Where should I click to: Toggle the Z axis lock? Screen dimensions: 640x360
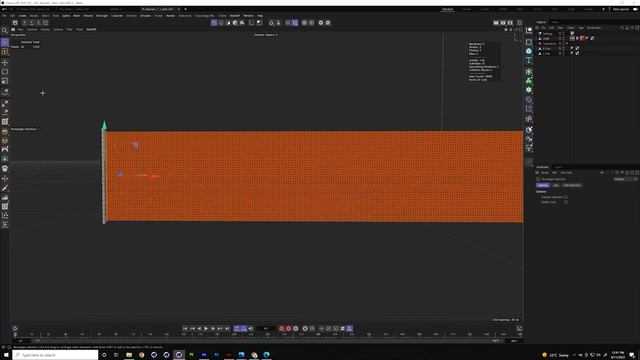39,23
